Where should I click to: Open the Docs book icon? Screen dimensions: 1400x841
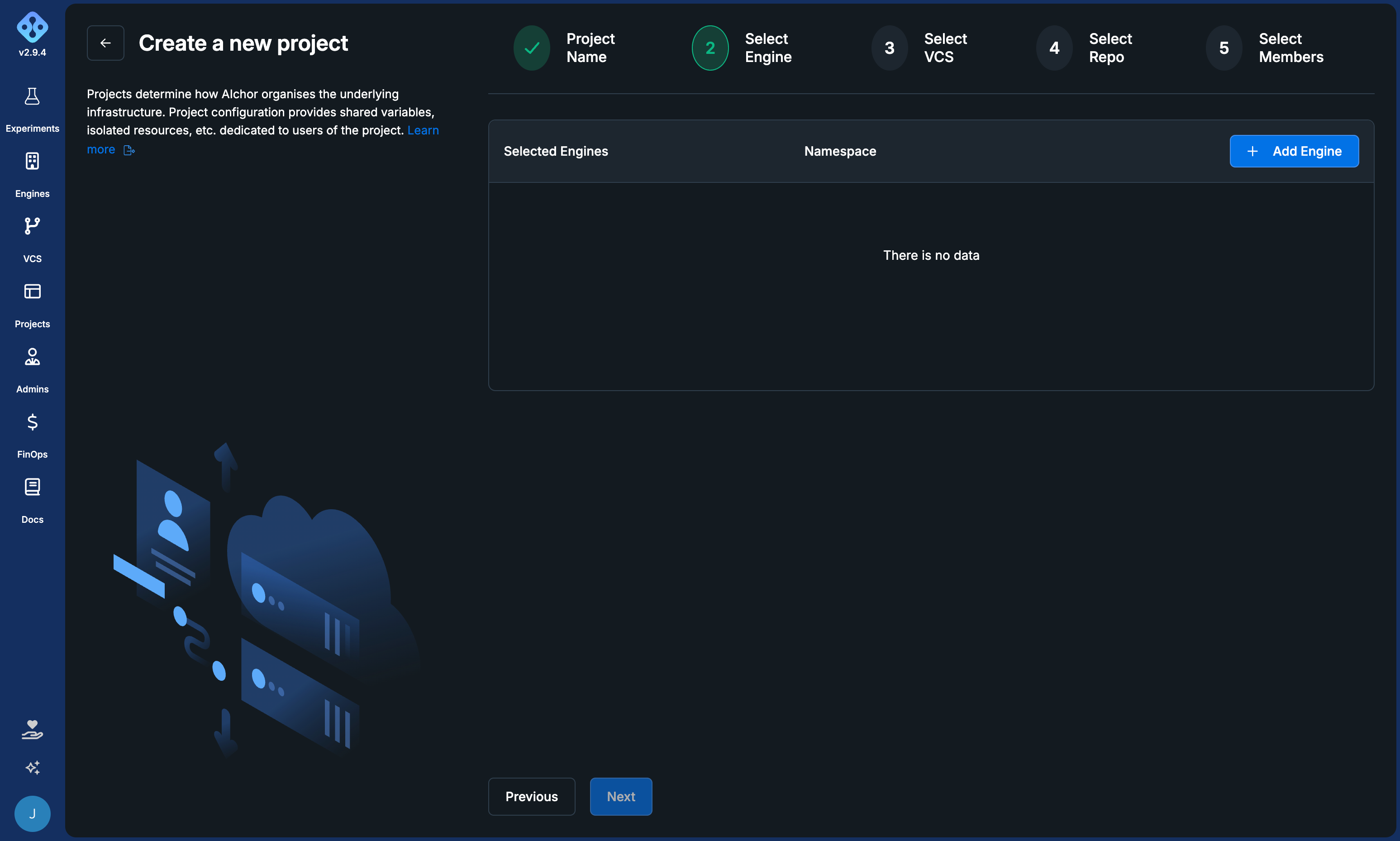pos(32,487)
